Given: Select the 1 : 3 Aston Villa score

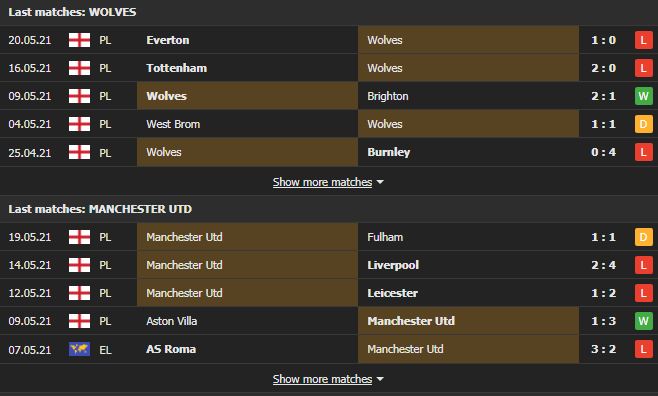Looking at the screenshot, I should (603, 321).
